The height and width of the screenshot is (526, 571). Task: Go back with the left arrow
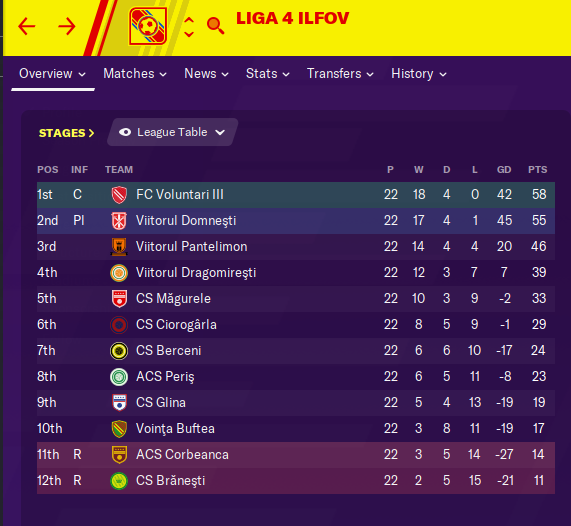pos(27,26)
